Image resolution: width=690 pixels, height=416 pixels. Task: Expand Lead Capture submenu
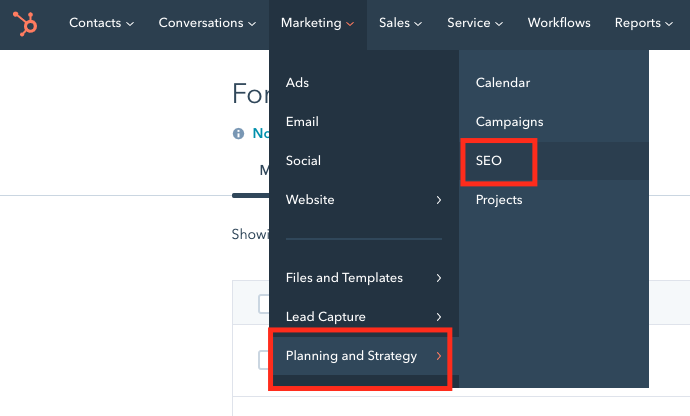[x=363, y=317]
